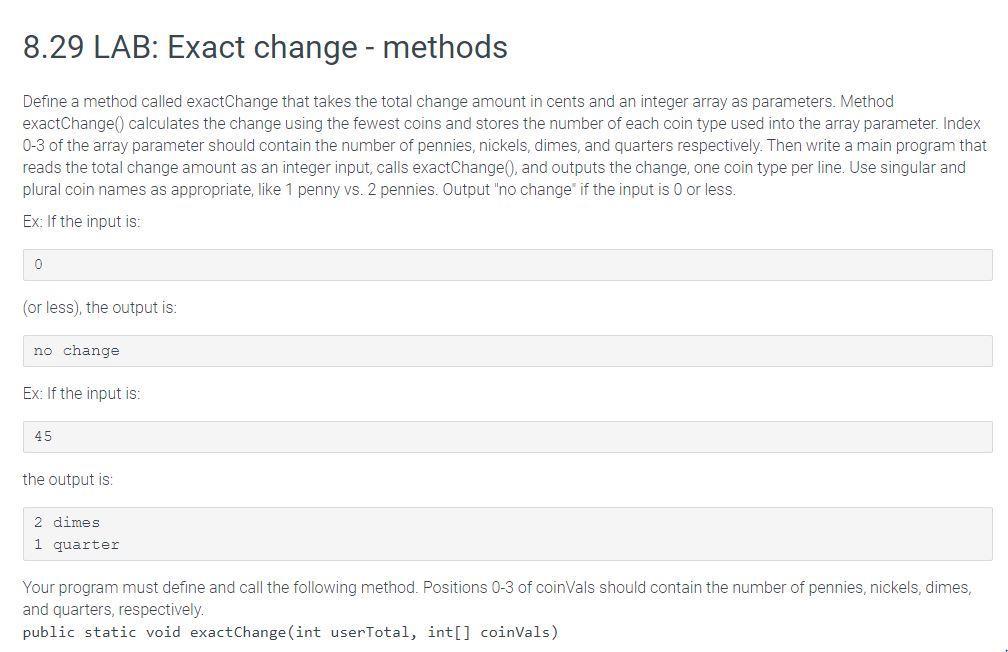Click 'int userTotal' parameter in the signature

pyautogui.click(x=352, y=632)
